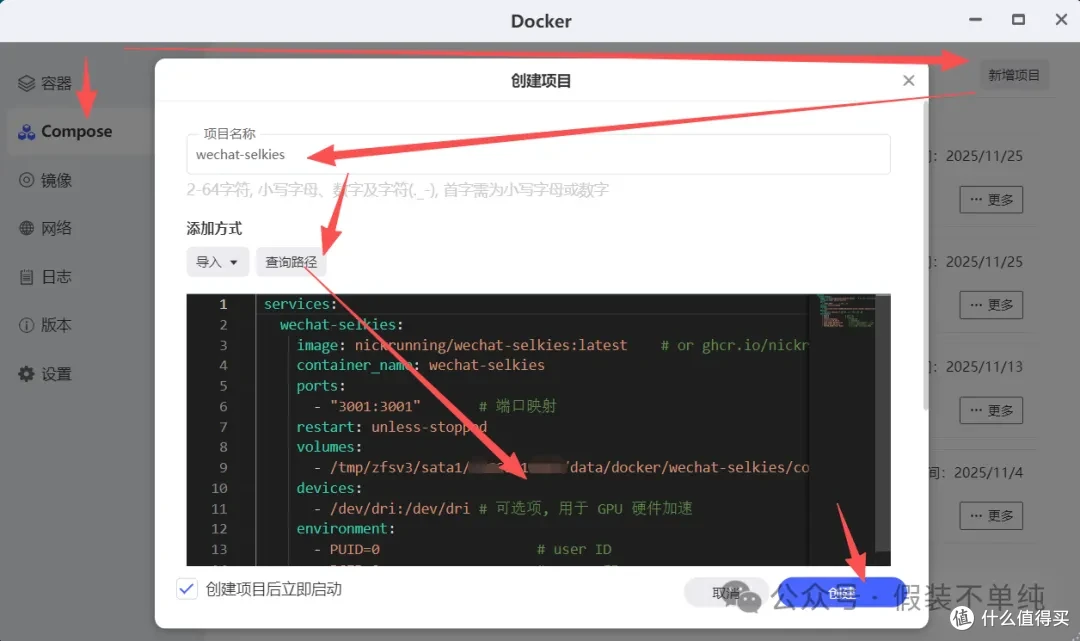The height and width of the screenshot is (641, 1080).
Task: Click the 'environment:' line in editor
Action: coord(346,528)
